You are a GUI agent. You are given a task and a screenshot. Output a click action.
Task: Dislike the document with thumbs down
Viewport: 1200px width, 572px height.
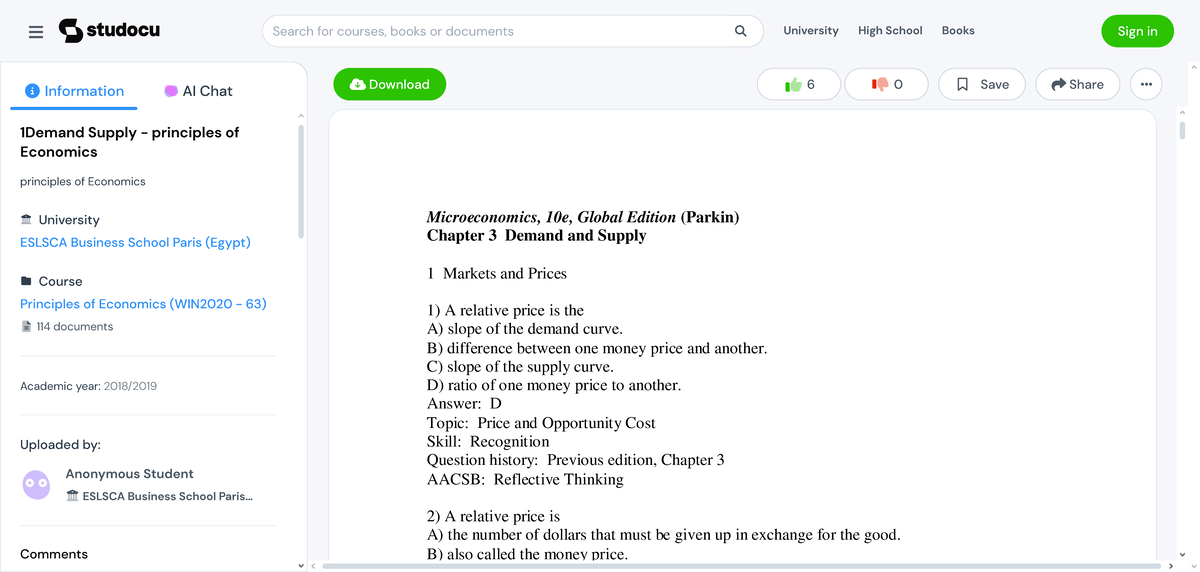886,85
